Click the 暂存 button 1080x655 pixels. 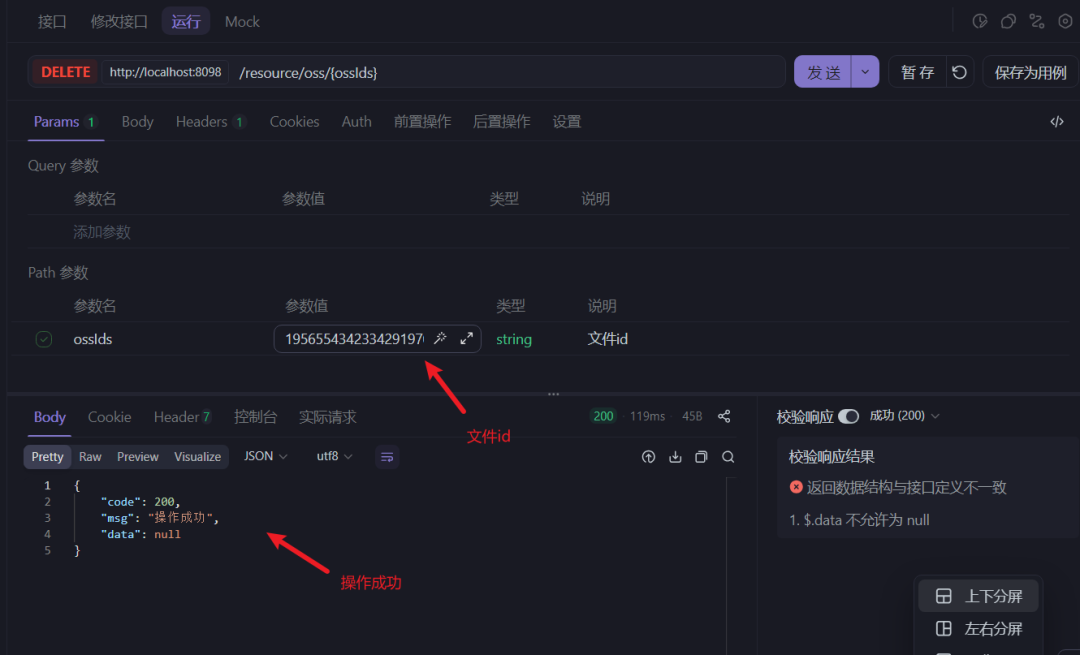tap(917, 72)
